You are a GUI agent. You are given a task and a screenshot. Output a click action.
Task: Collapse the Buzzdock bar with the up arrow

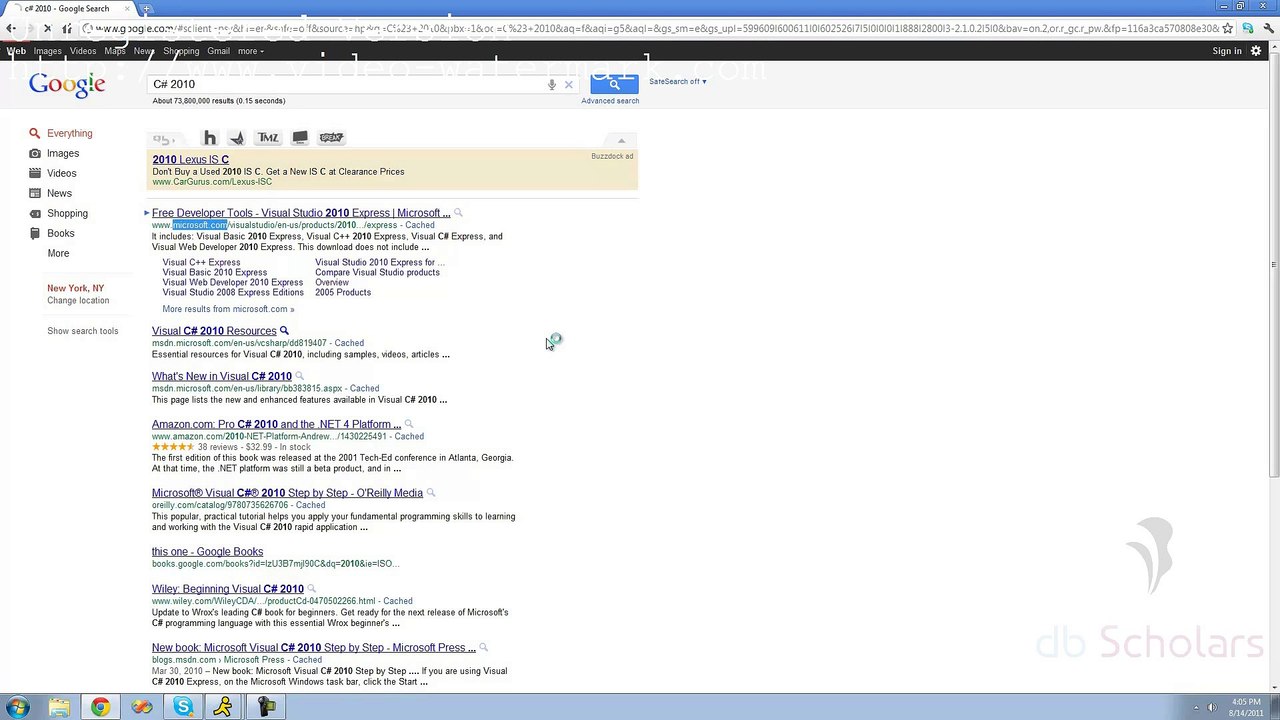tap(621, 140)
